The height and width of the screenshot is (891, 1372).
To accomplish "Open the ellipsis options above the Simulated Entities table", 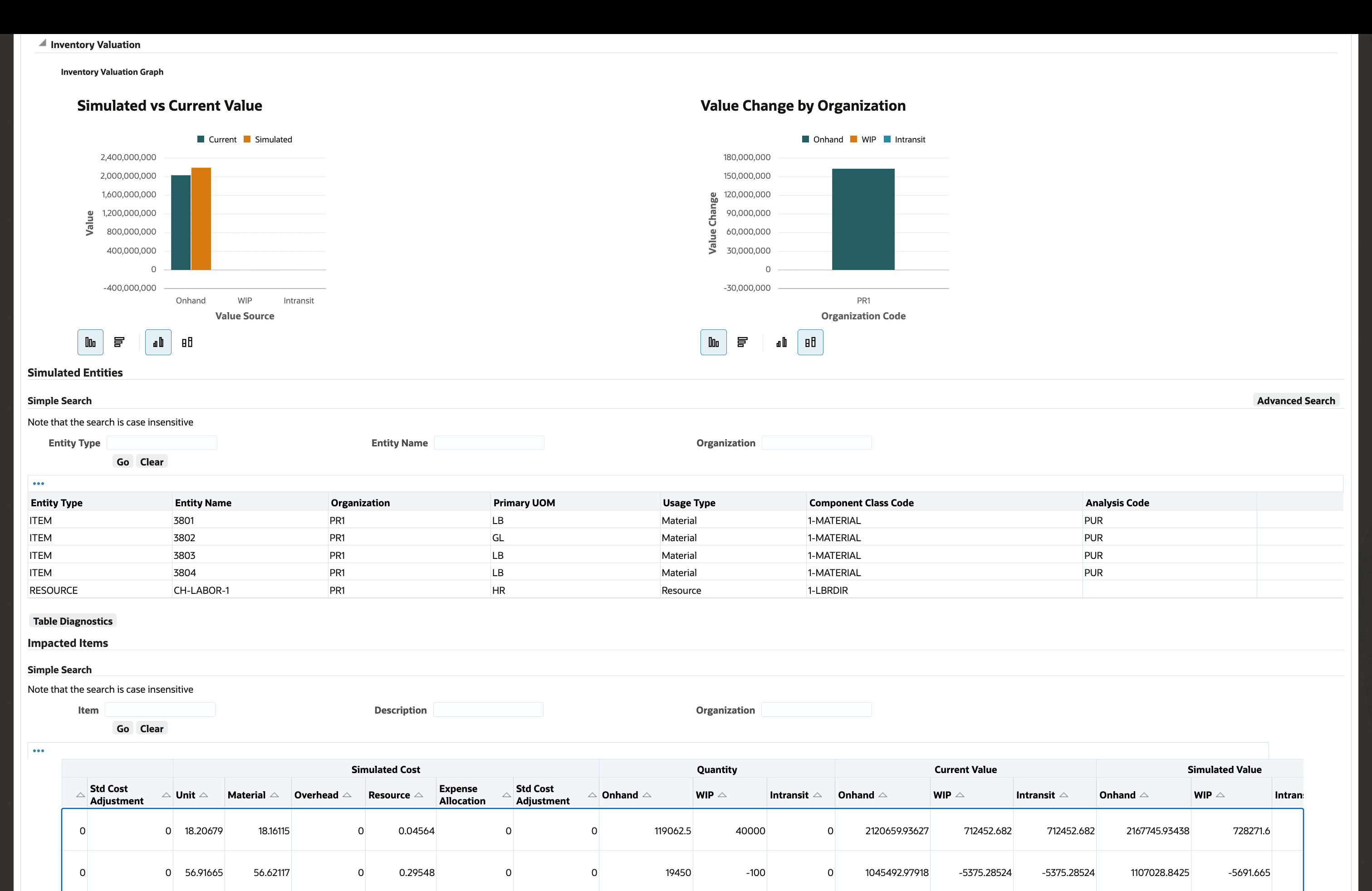I will click(x=39, y=483).
